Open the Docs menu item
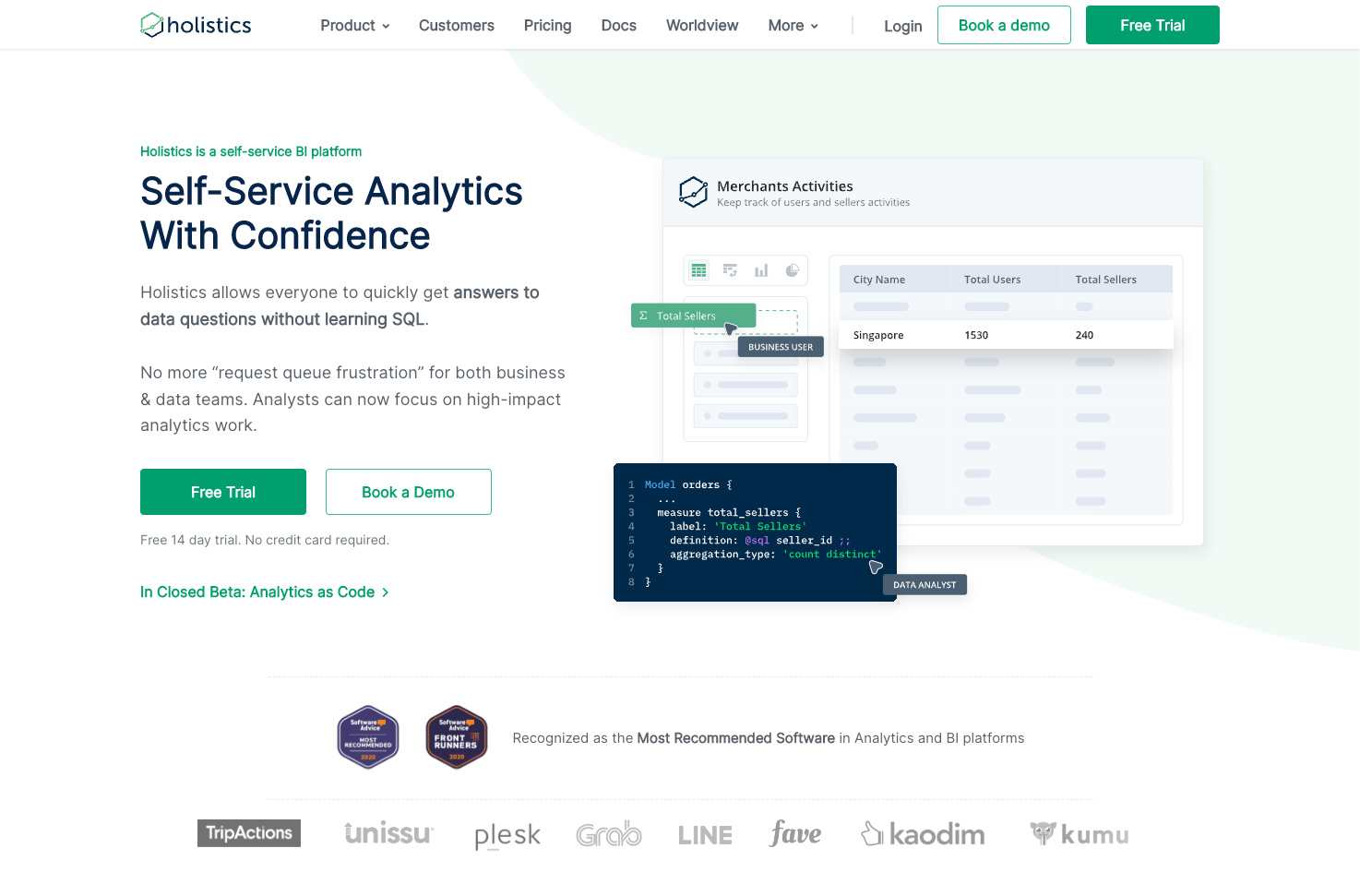 (619, 26)
